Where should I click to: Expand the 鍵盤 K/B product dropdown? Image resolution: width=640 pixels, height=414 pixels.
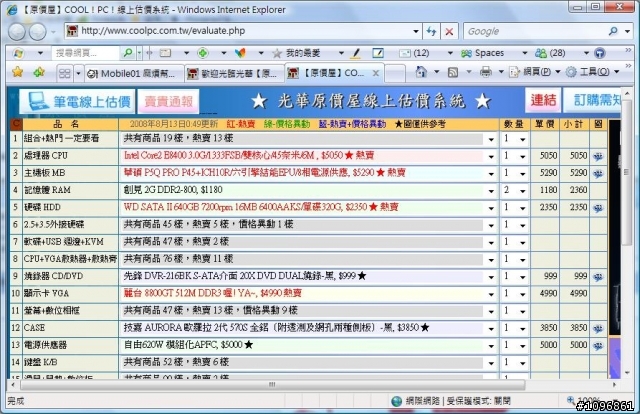[491, 363]
